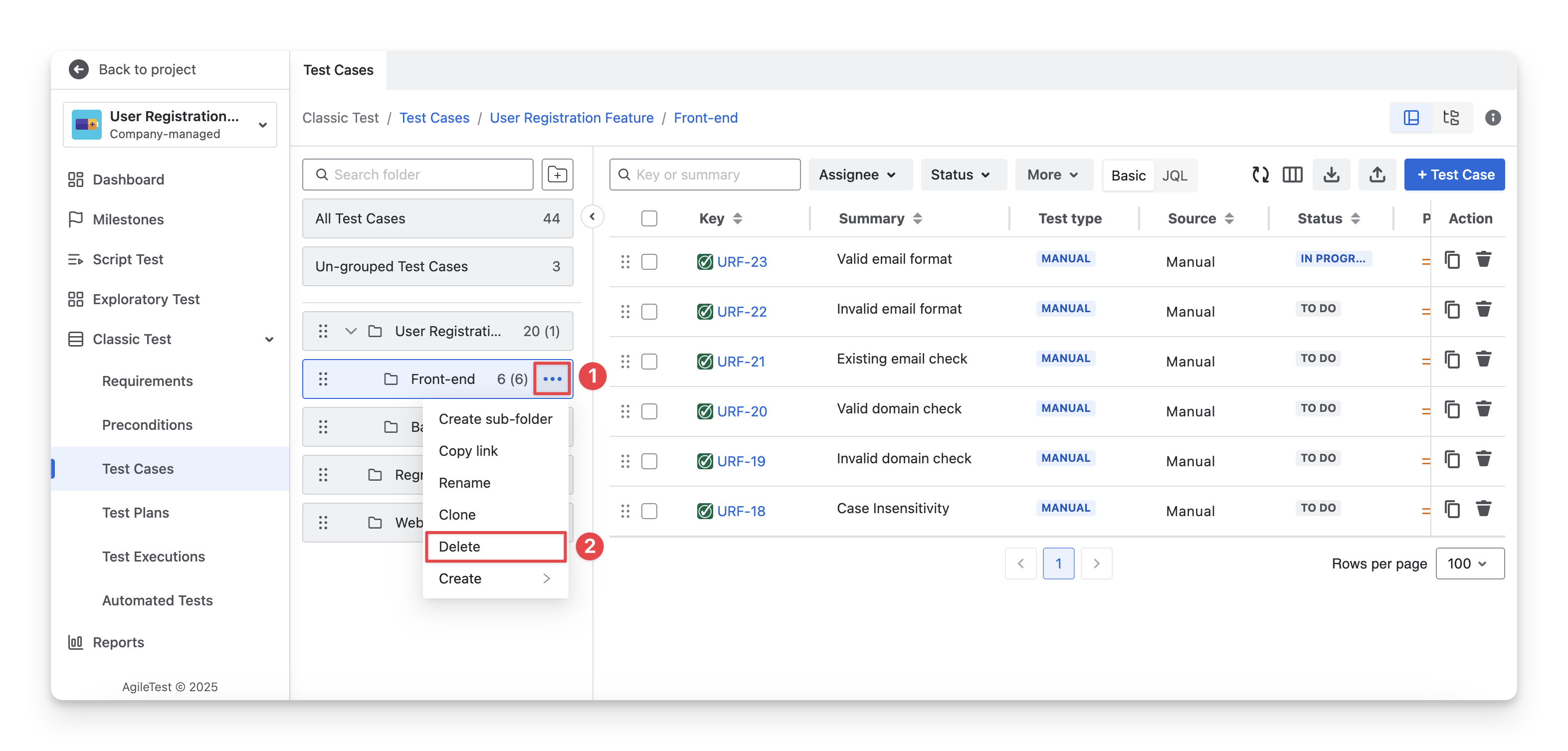Click the info icon in header
The image size is (1568, 751).
[x=1493, y=118]
